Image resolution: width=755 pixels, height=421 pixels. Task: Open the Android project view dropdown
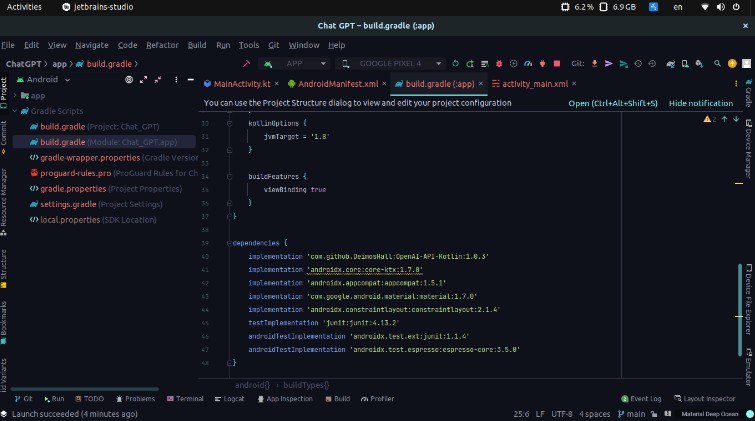click(x=44, y=79)
